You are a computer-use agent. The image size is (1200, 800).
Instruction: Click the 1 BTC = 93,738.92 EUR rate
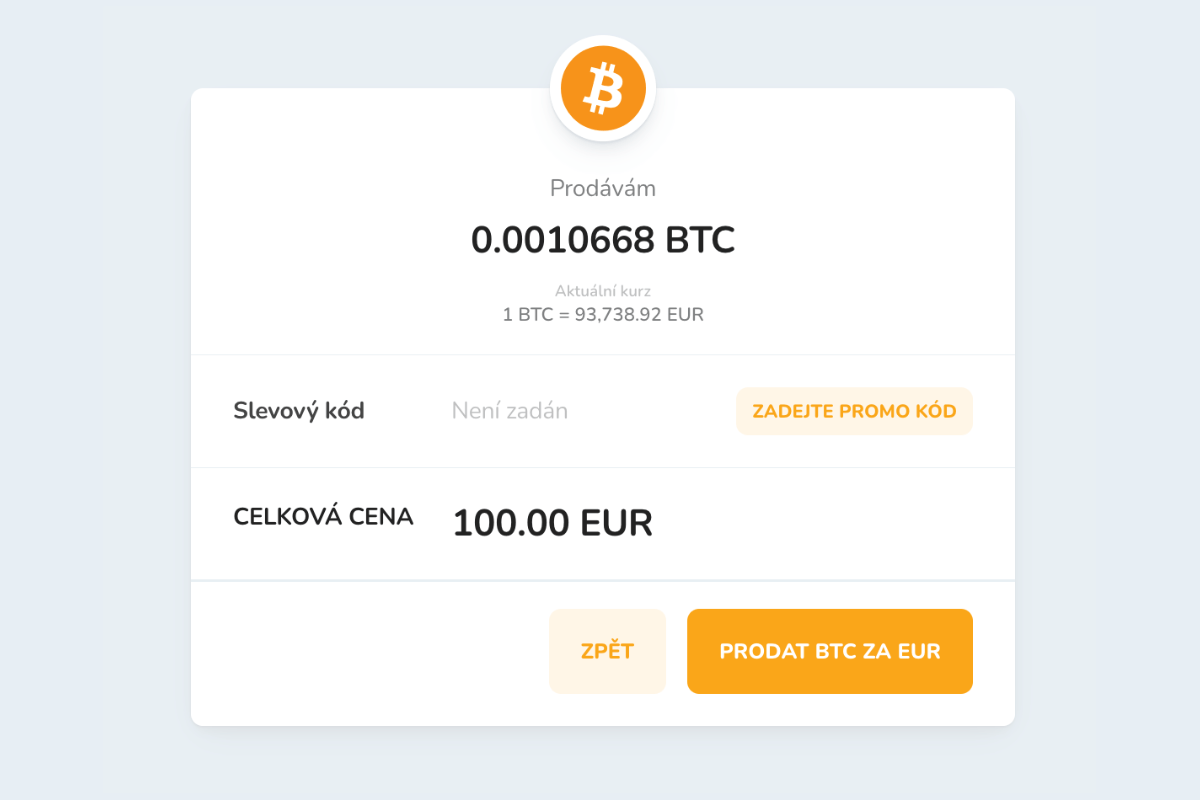[x=603, y=314]
